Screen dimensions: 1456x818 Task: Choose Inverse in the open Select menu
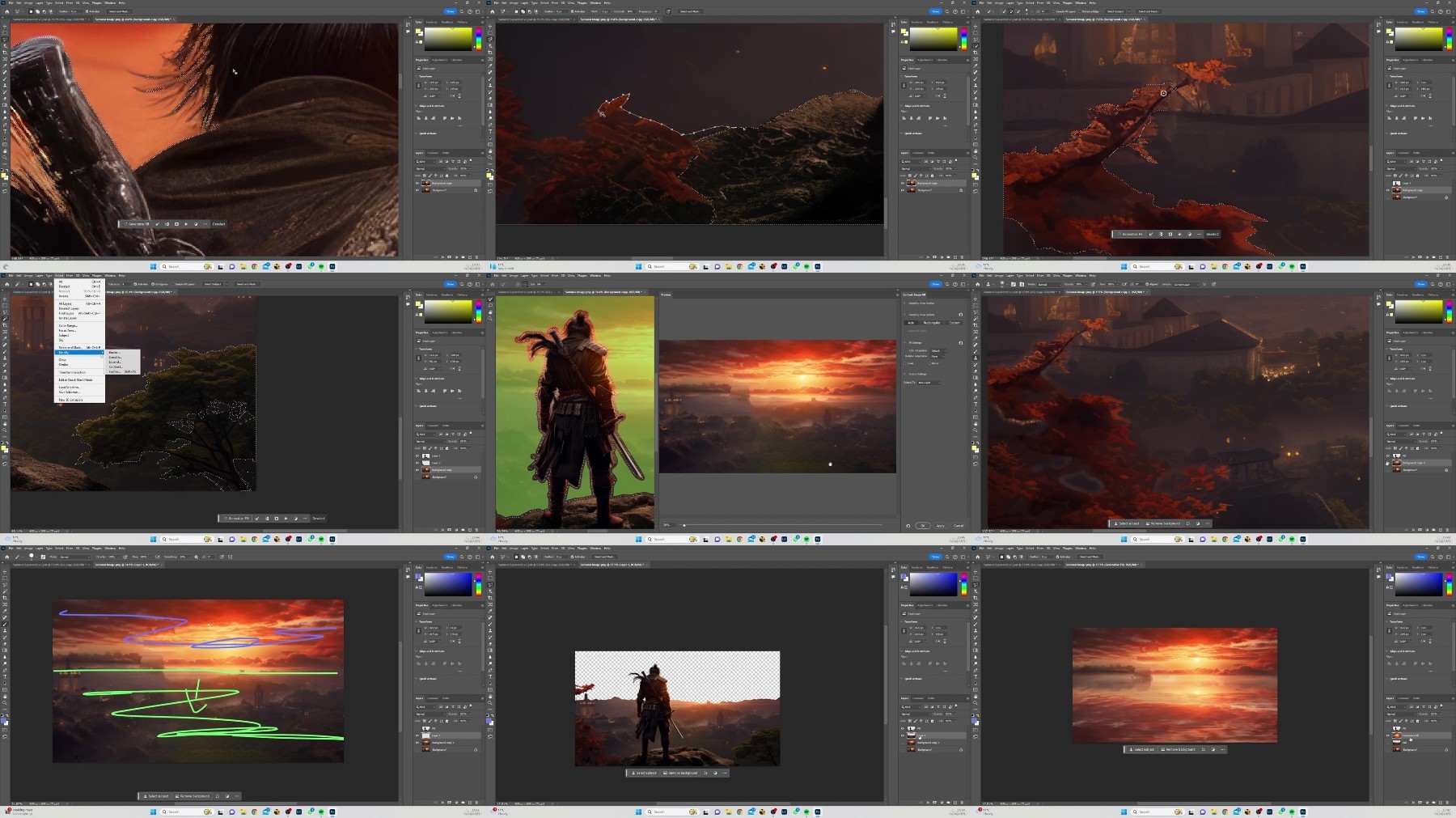coord(79,296)
